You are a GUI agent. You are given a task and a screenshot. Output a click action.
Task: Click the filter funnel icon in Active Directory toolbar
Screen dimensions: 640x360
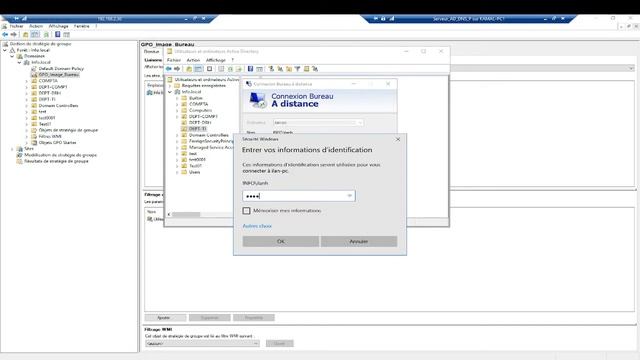click(x=298, y=69)
